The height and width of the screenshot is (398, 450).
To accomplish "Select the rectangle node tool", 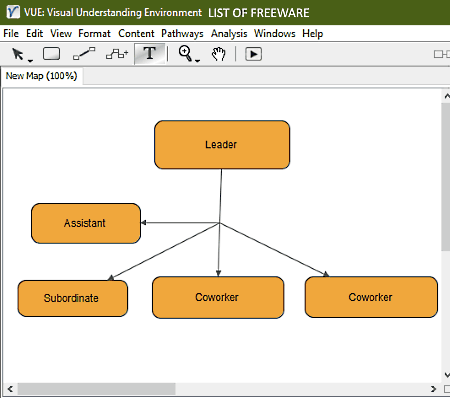I will click(x=52, y=54).
